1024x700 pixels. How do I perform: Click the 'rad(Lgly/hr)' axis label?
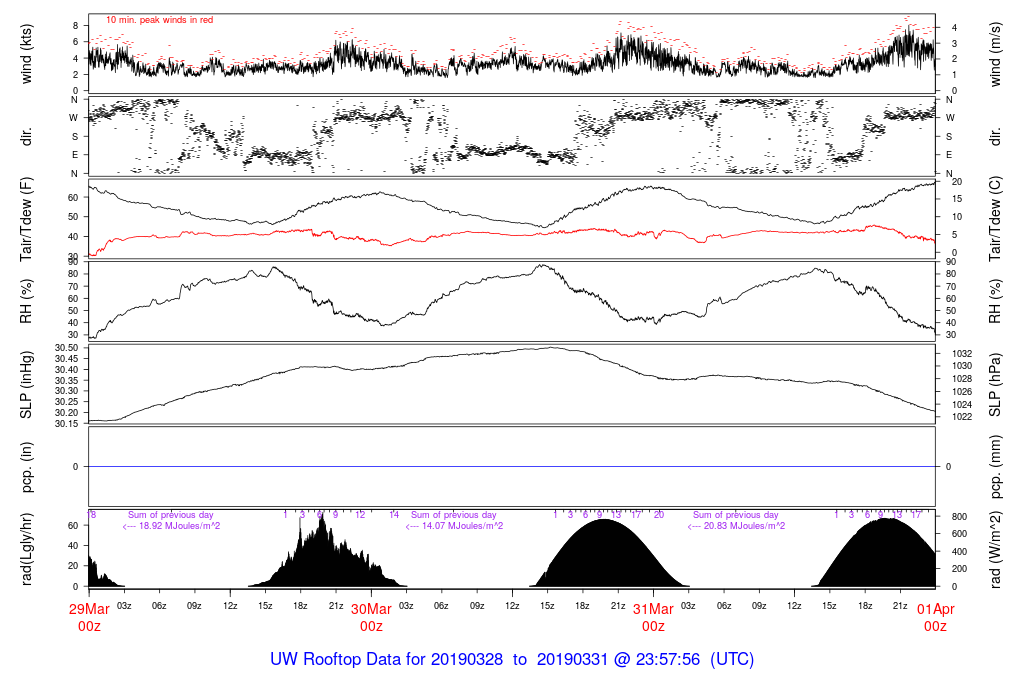tap(27, 549)
